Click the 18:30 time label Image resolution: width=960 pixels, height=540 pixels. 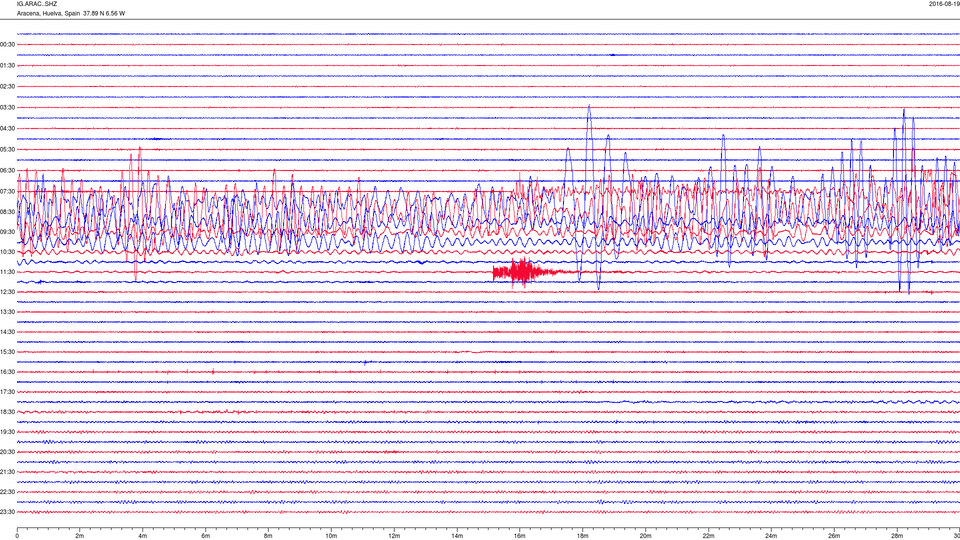[x=7, y=412]
